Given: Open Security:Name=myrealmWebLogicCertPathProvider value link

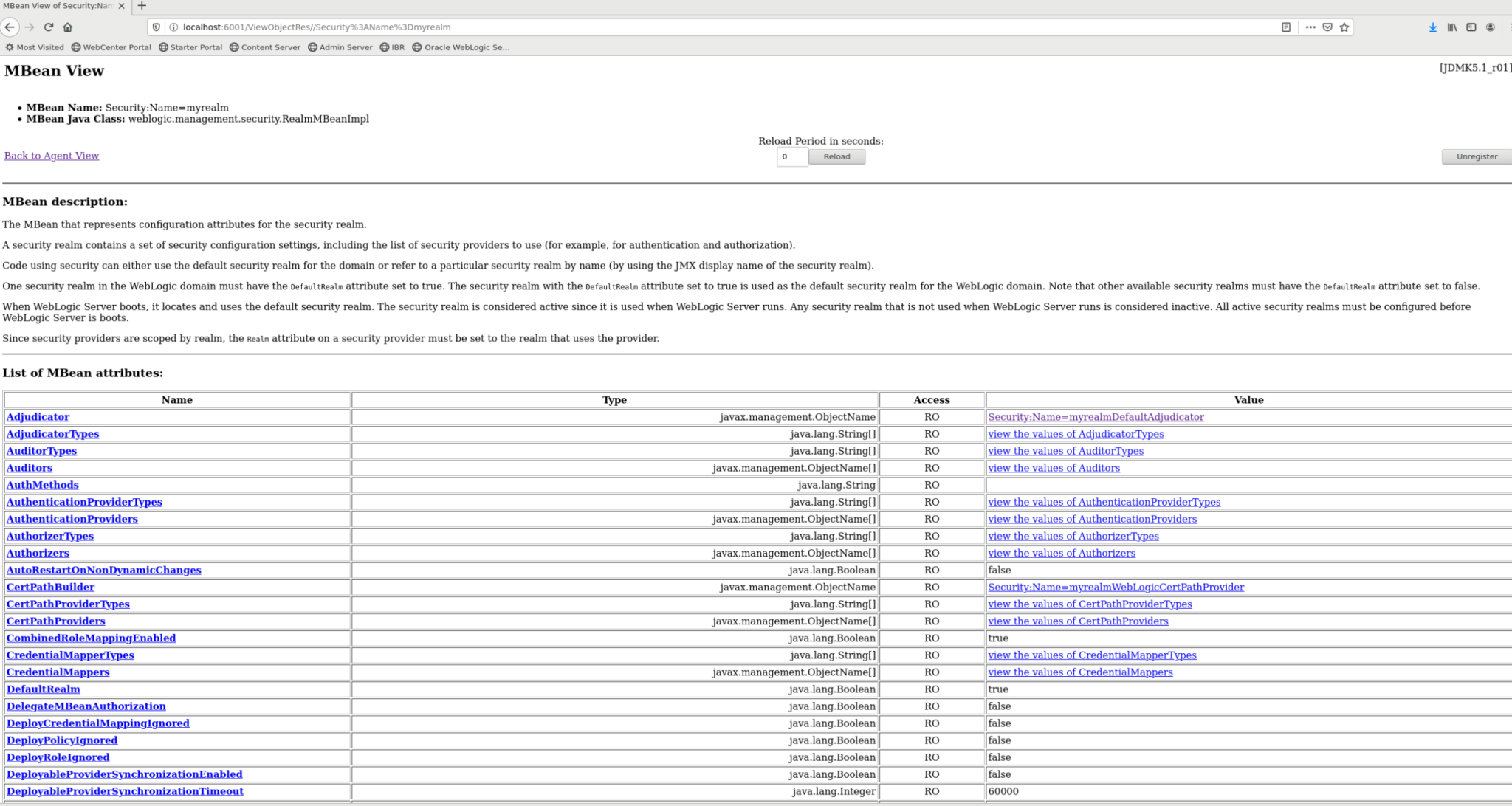Looking at the screenshot, I should tap(1116, 587).
